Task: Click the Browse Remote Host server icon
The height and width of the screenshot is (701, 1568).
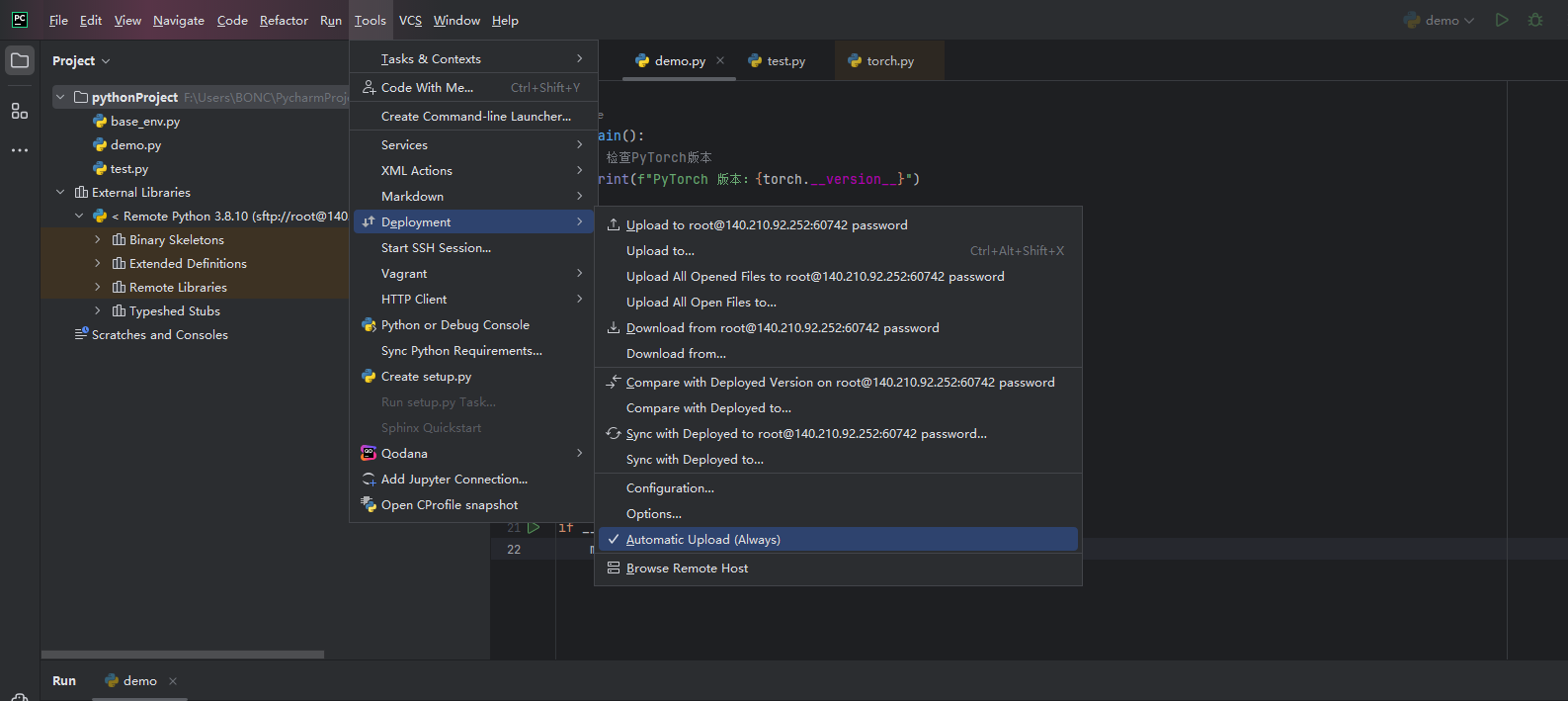Action: click(614, 568)
